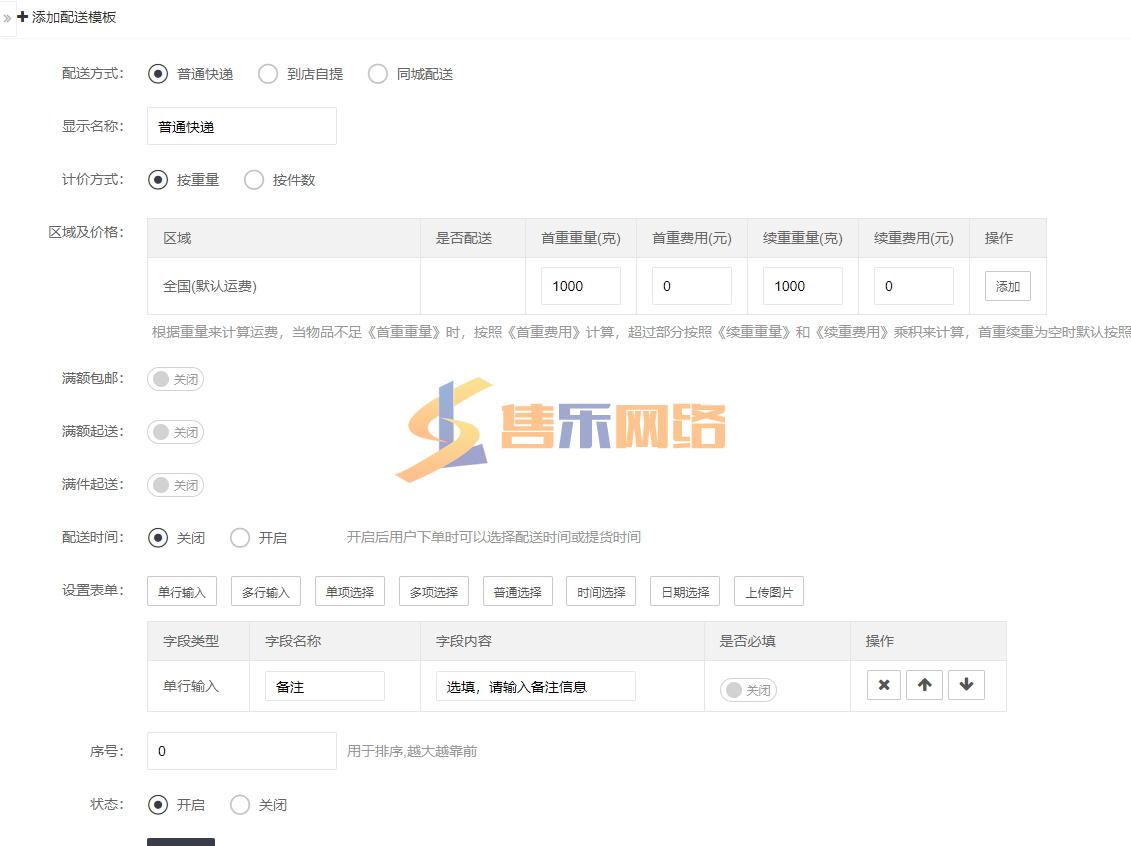This screenshot has width=1131, height=846.
Task: Toggle the 满额起送 switch
Action: click(x=175, y=432)
